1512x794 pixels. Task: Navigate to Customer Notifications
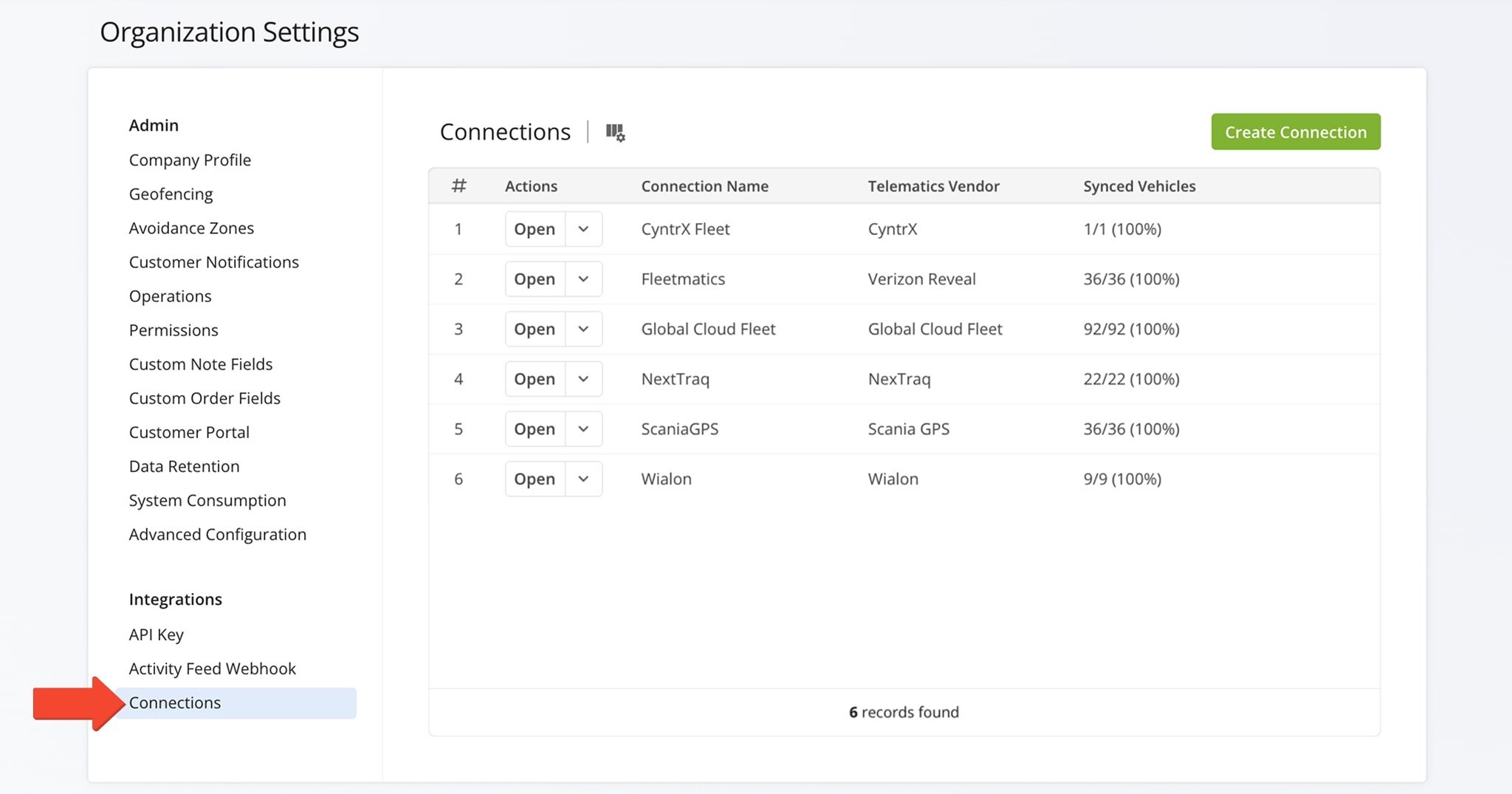pos(213,262)
